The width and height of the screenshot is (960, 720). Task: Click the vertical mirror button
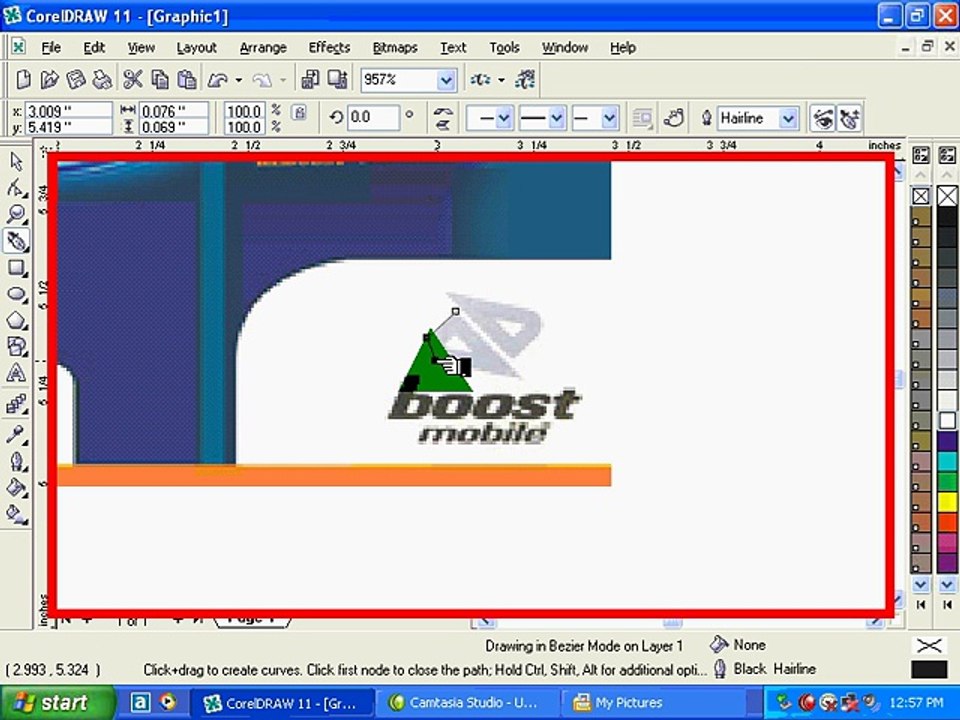coord(443,125)
